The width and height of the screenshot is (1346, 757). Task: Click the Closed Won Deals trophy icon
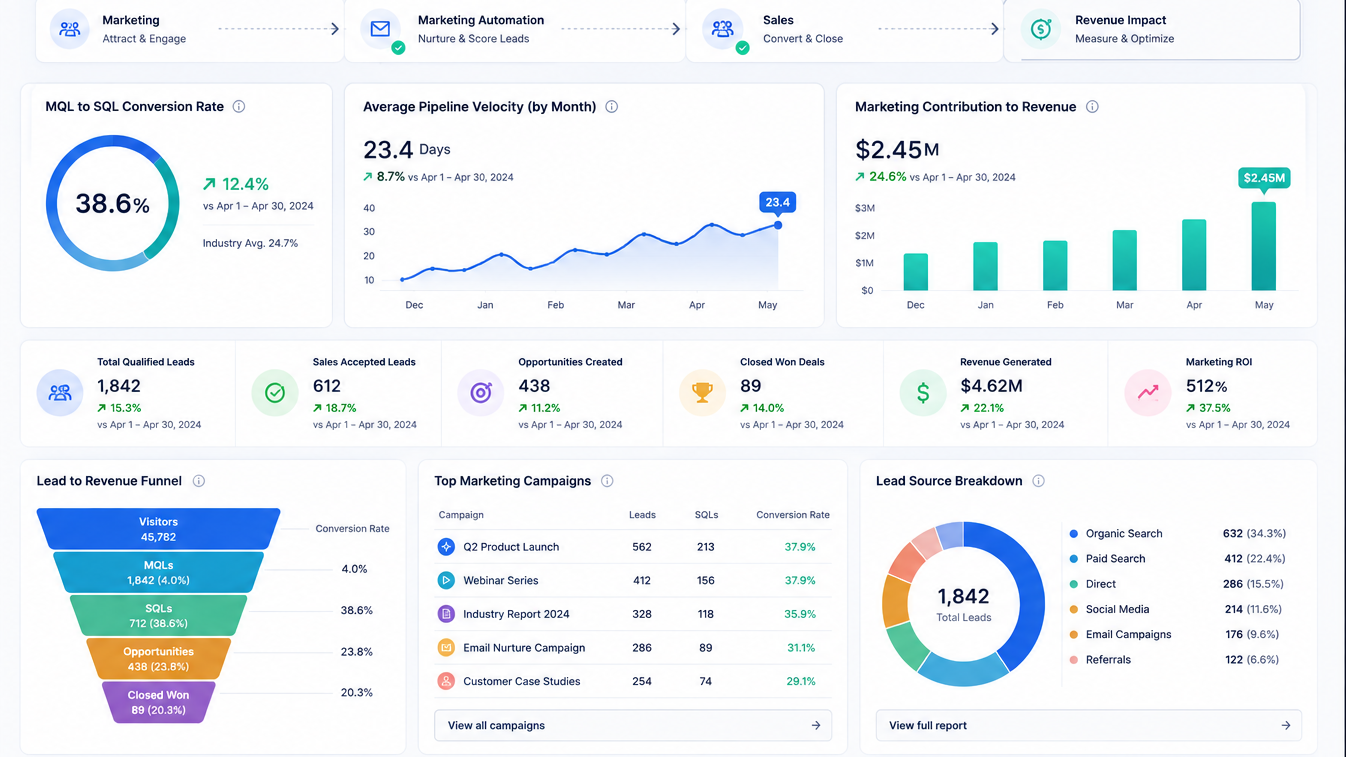pyautogui.click(x=702, y=393)
